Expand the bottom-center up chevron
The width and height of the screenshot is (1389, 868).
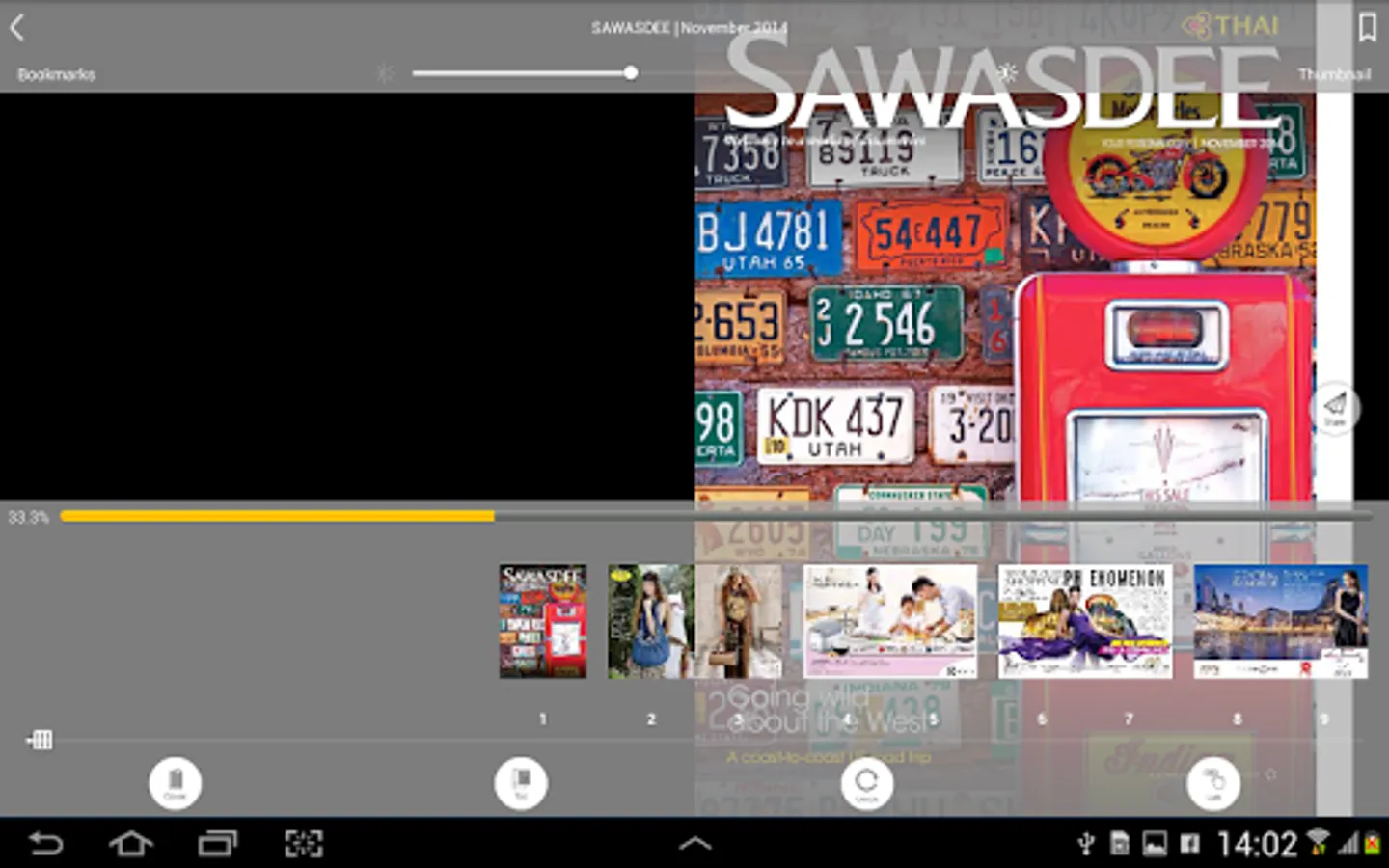[694, 844]
